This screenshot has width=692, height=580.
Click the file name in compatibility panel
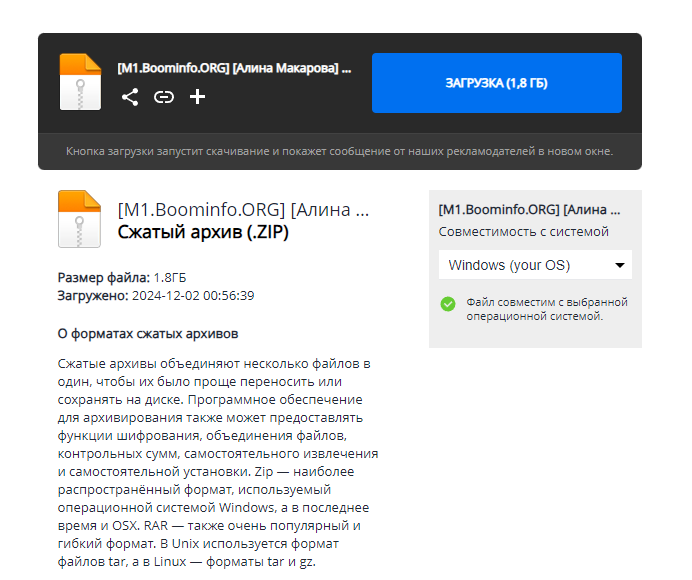[529, 210]
